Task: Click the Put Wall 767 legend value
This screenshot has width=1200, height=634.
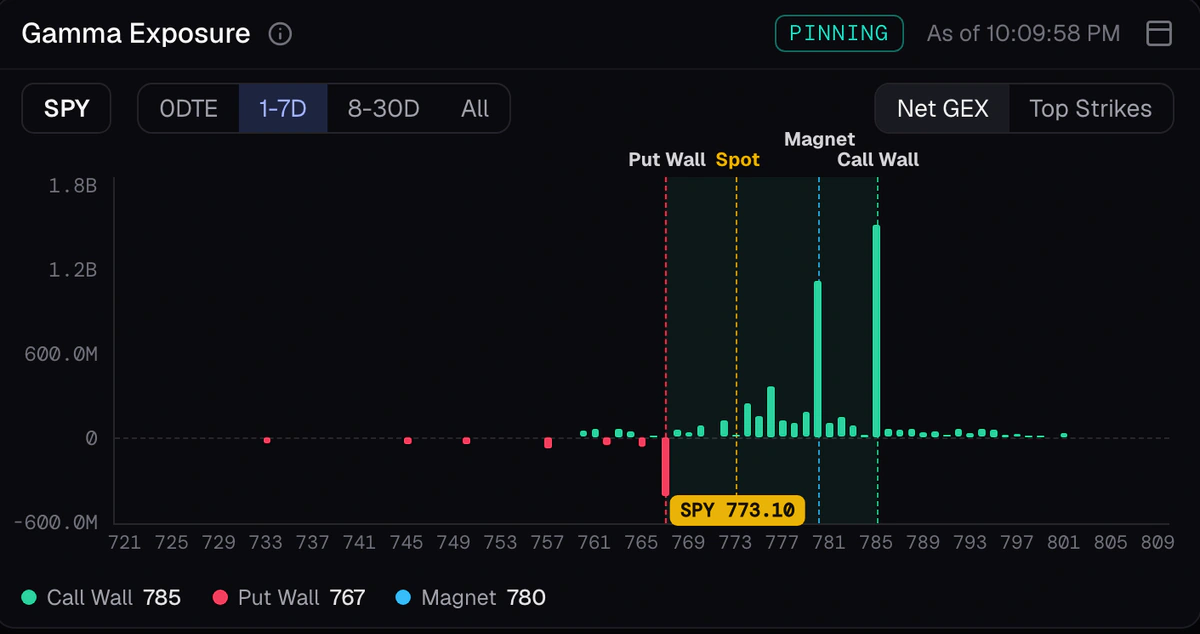Action: click(347, 598)
